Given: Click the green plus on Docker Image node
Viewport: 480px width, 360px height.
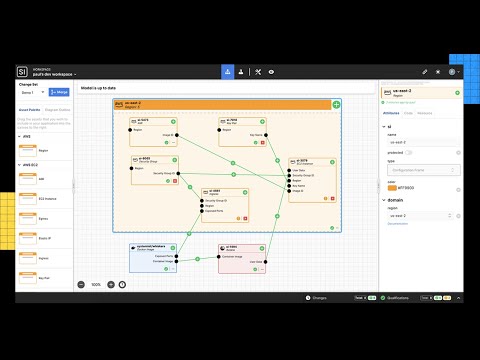Looking at the screenshot, I should 173,248.
